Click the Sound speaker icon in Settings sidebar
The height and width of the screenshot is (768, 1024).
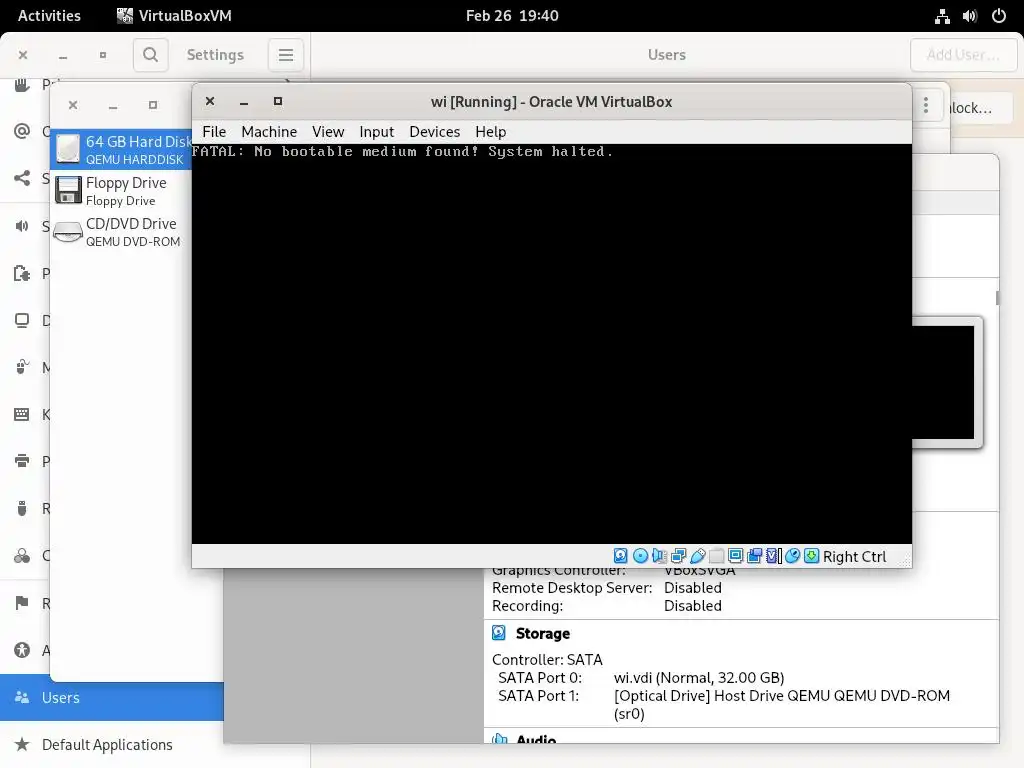[22, 226]
